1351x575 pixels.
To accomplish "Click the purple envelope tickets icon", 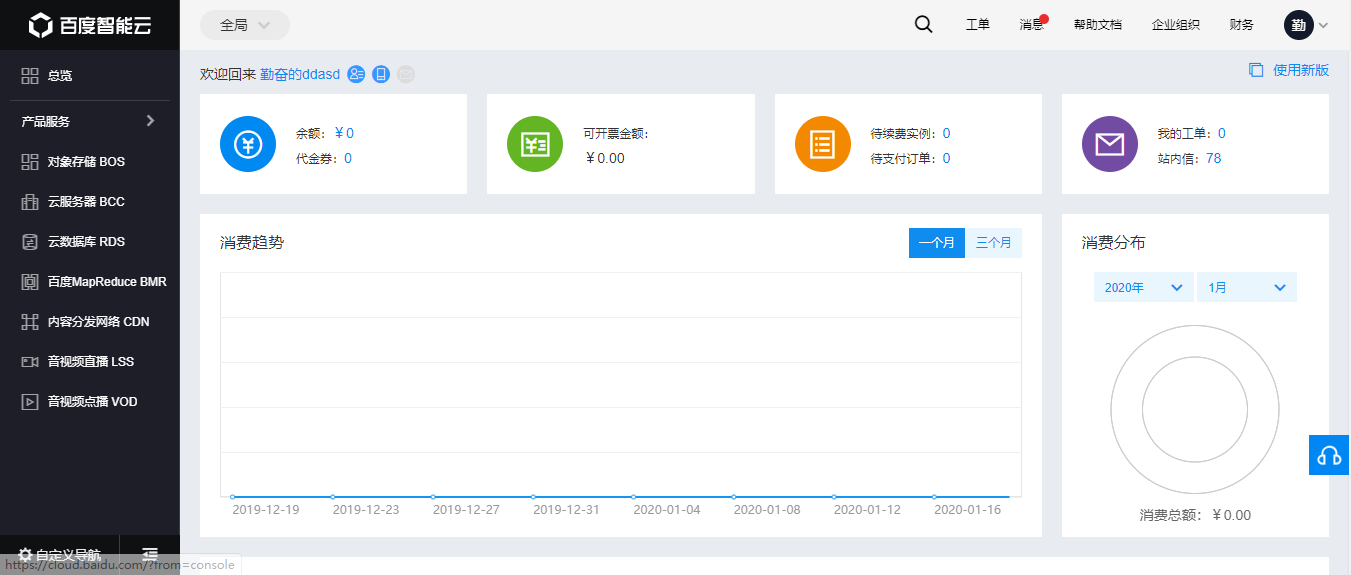I will coord(1110,144).
